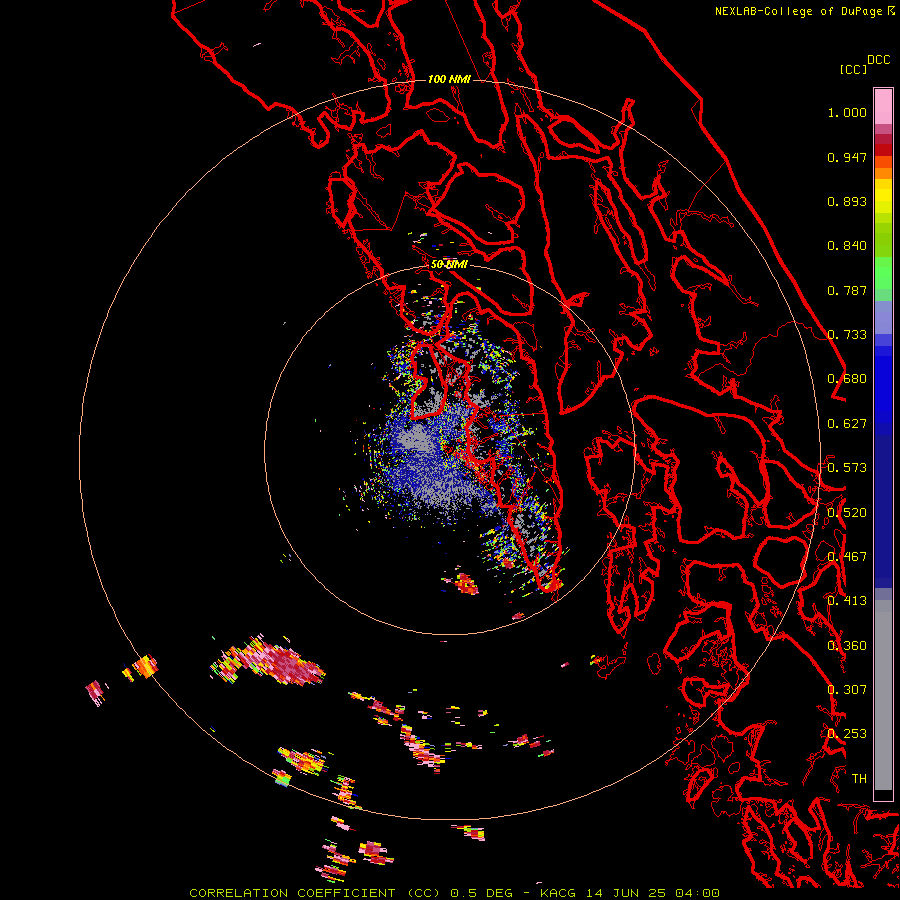Click the 0.627 scale value
This screenshot has width=900, height=900.
tap(847, 424)
